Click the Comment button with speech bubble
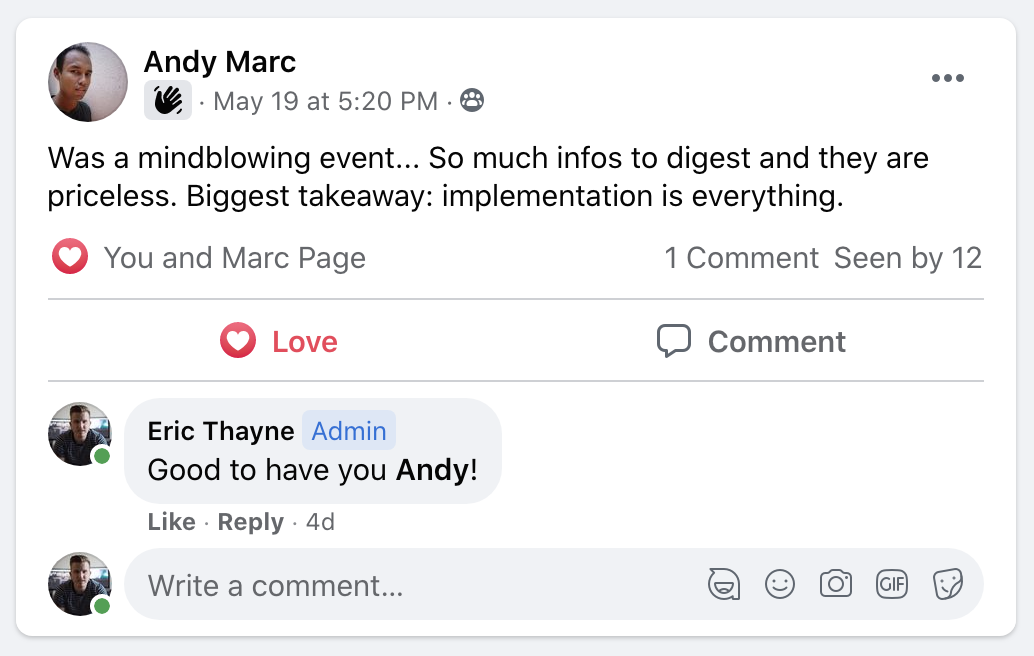The width and height of the screenshot is (1034, 656). (751, 341)
